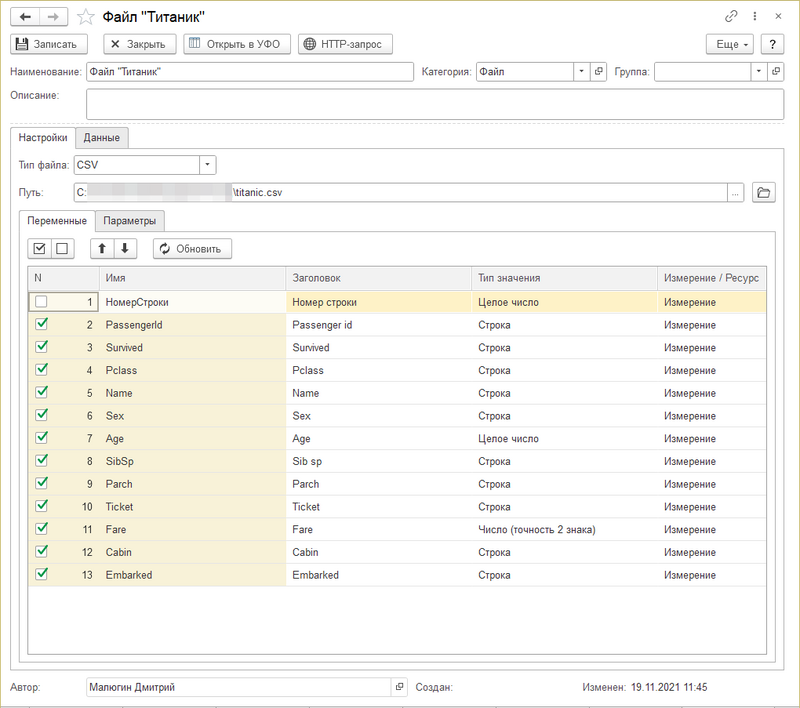Open the folder browse icon next to path
The width and height of the screenshot is (800, 708).
pyautogui.click(x=764, y=192)
